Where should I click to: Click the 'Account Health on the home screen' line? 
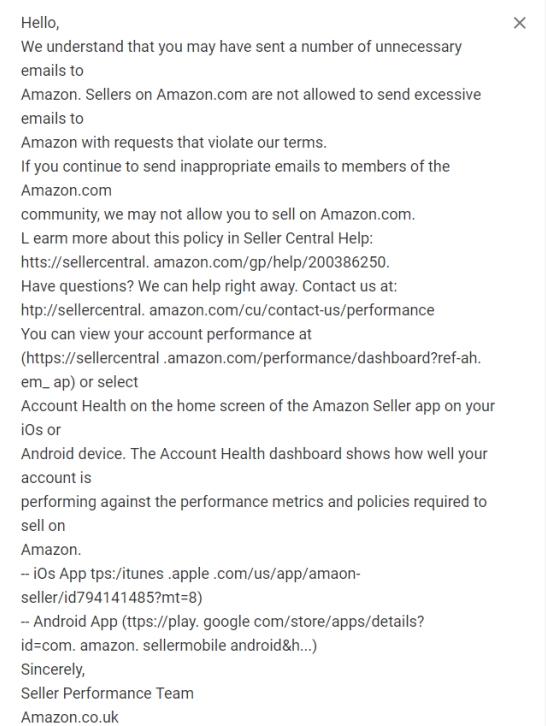click(x=258, y=406)
